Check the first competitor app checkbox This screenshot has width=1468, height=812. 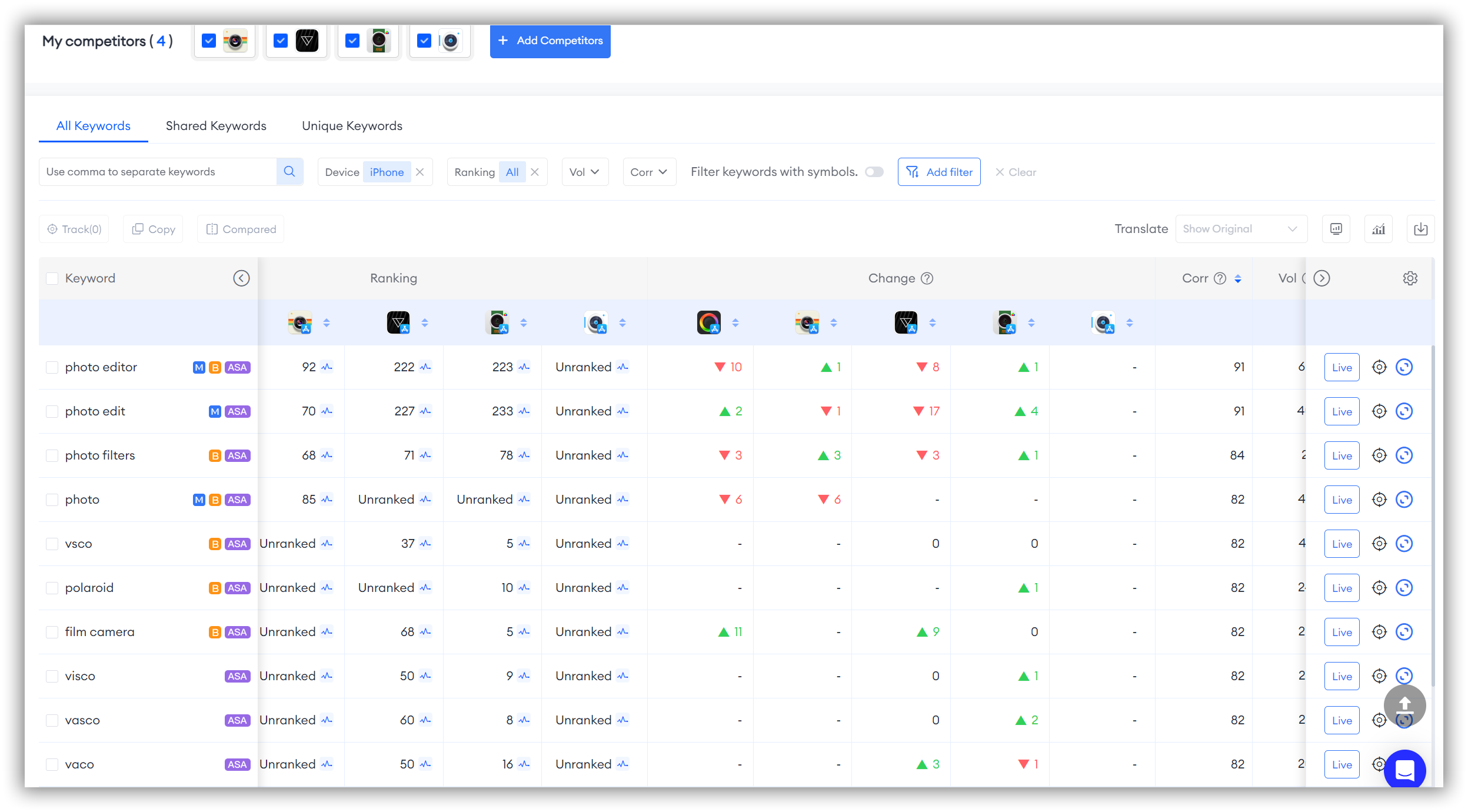click(209, 41)
